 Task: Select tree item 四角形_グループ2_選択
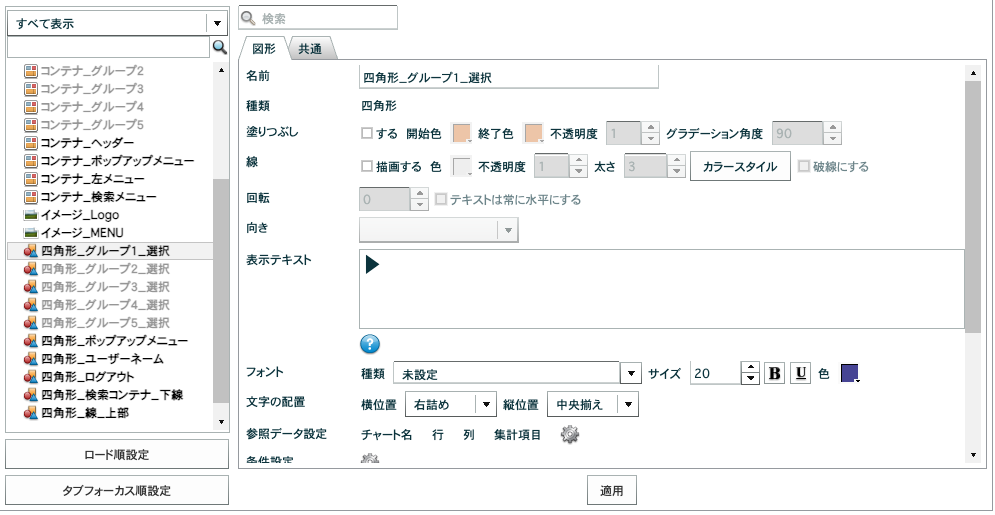point(105,269)
